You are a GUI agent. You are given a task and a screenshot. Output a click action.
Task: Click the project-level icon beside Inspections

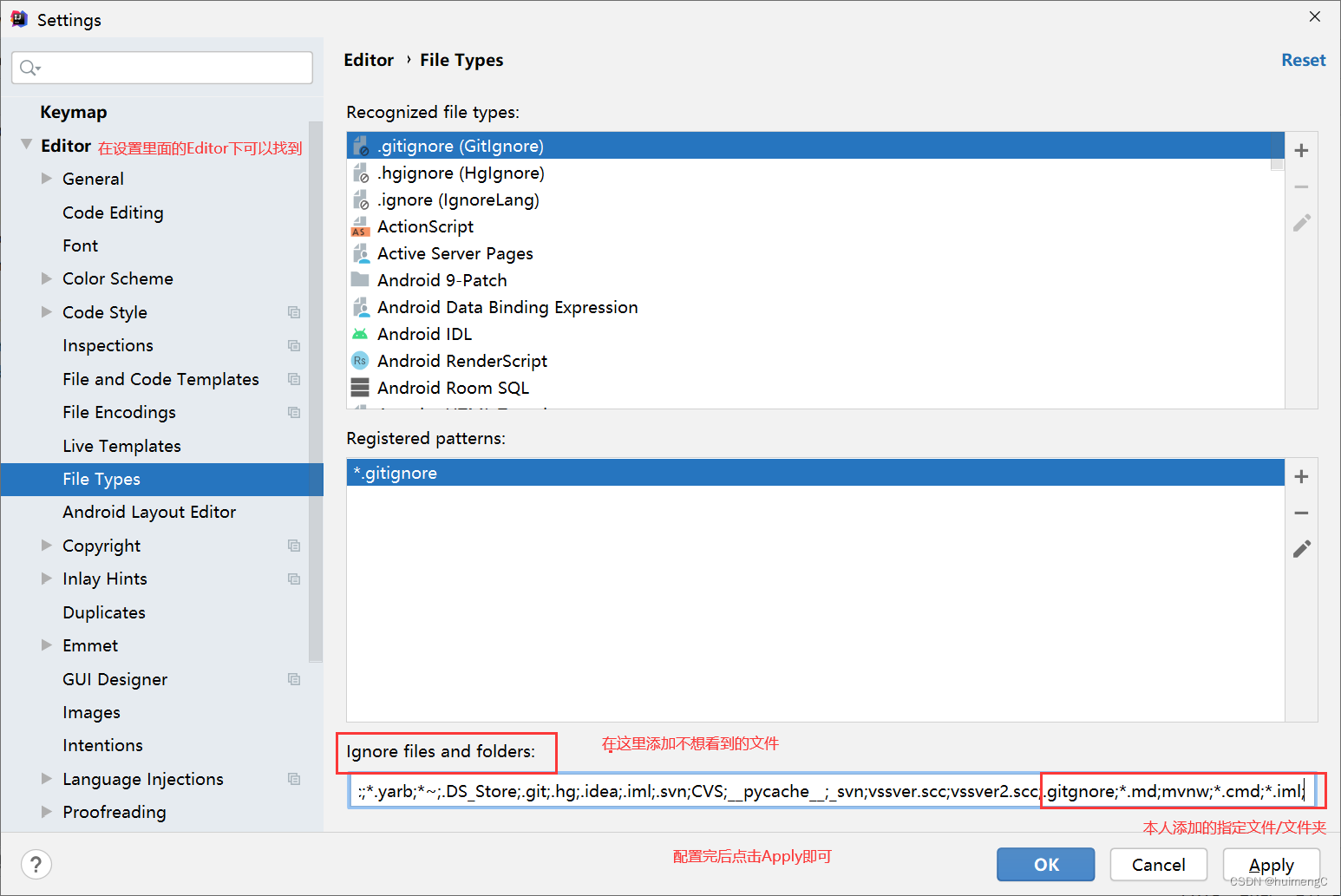[x=294, y=345]
